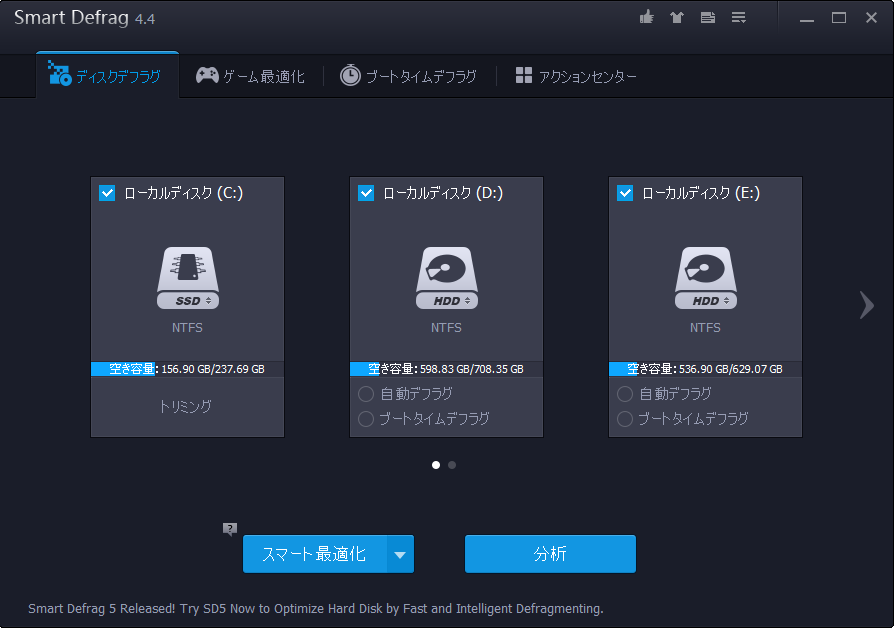Enable ブートタイムデフラグ for disk E:
The height and width of the screenshot is (628, 894).
click(625, 419)
